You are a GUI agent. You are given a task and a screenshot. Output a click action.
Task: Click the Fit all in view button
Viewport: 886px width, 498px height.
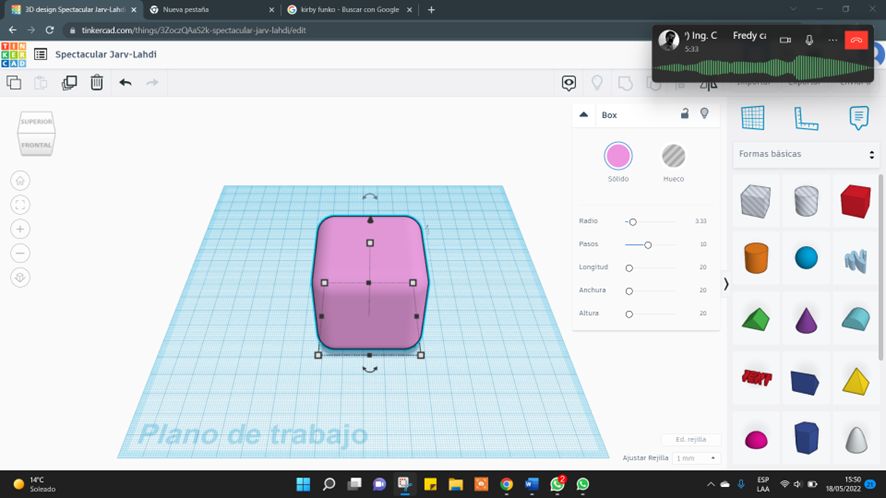(20, 205)
